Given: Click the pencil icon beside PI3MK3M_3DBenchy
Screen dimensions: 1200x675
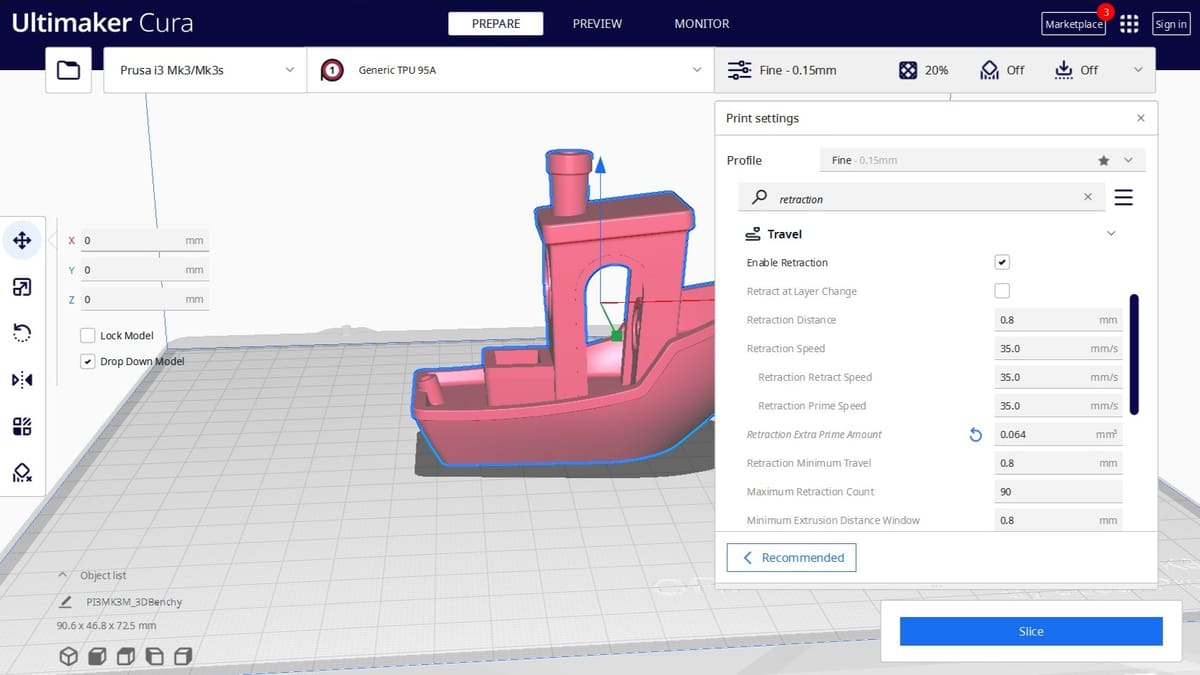Looking at the screenshot, I should pyautogui.click(x=66, y=602).
